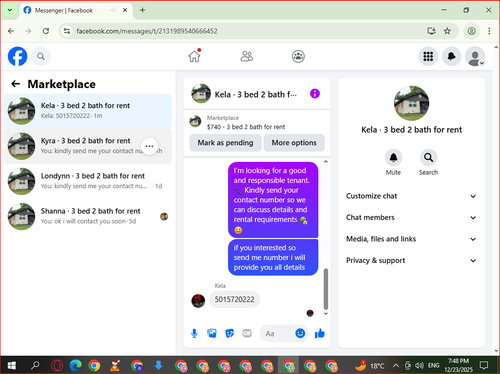Expand Chat members section
The height and width of the screenshot is (374, 500).
411,217
